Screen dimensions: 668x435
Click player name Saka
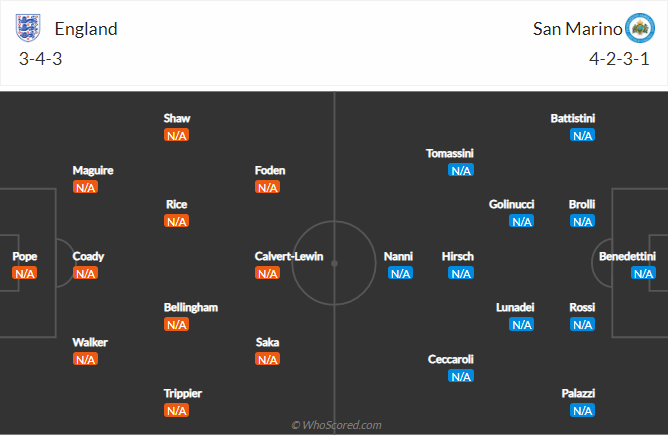tap(267, 342)
